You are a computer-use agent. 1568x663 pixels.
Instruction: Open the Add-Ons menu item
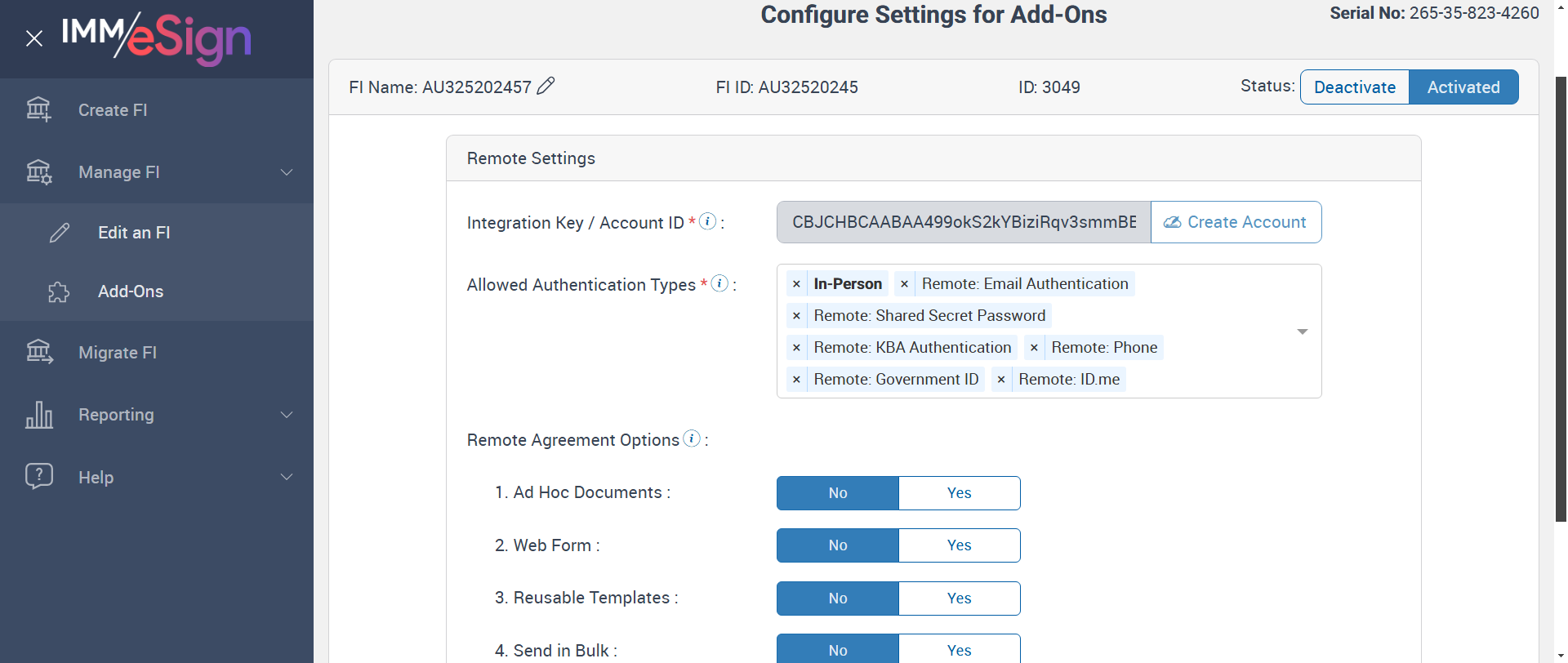click(x=131, y=291)
